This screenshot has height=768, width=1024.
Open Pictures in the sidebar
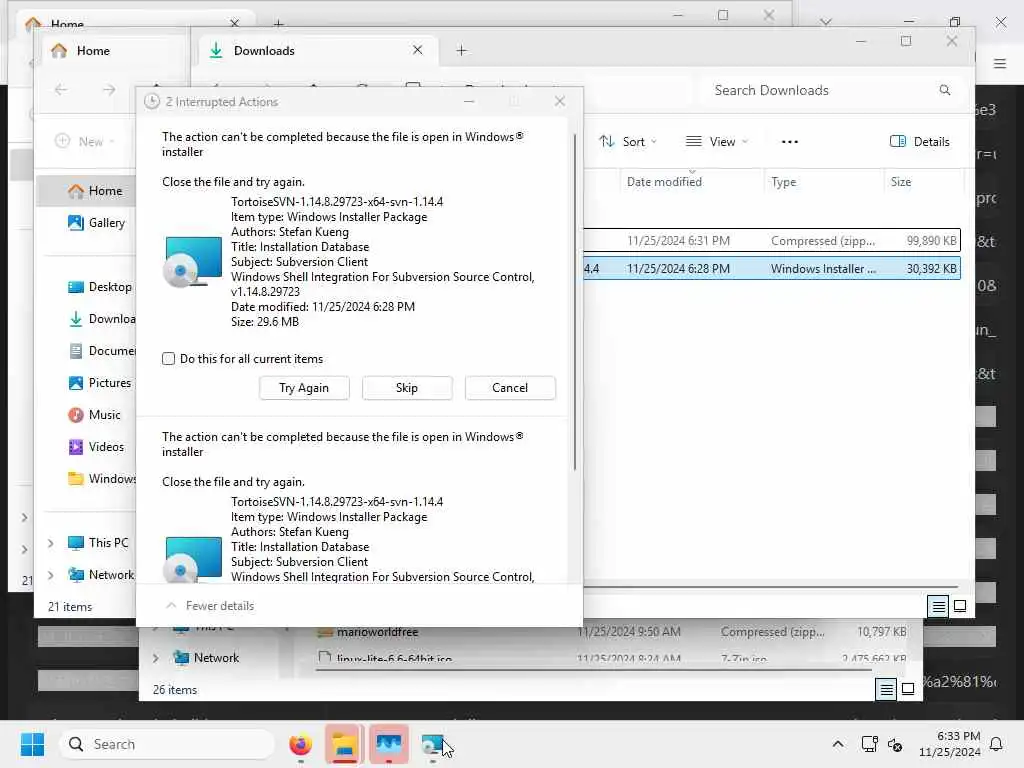click(x=99, y=383)
